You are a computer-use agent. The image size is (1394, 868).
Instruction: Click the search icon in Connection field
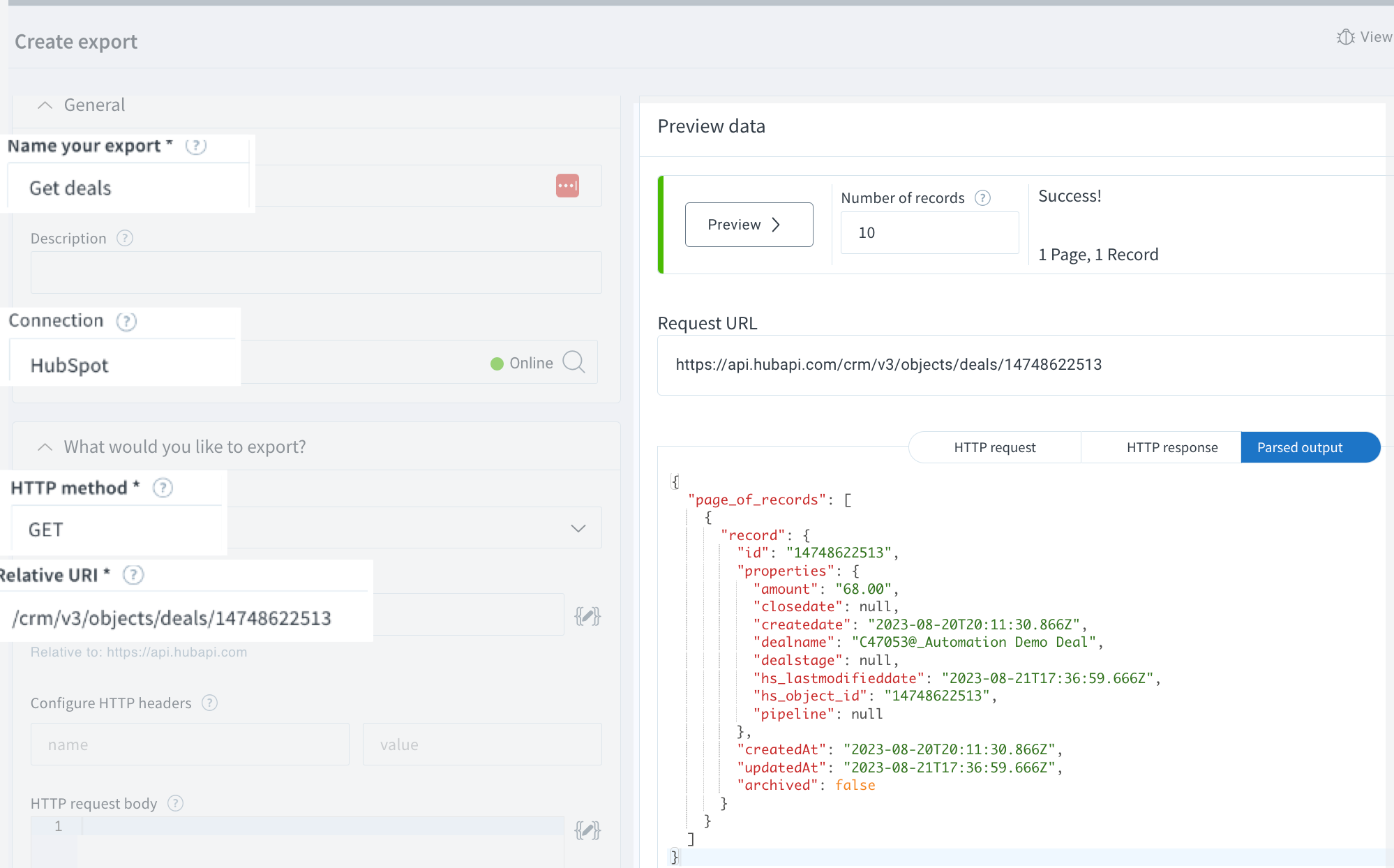tap(574, 362)
